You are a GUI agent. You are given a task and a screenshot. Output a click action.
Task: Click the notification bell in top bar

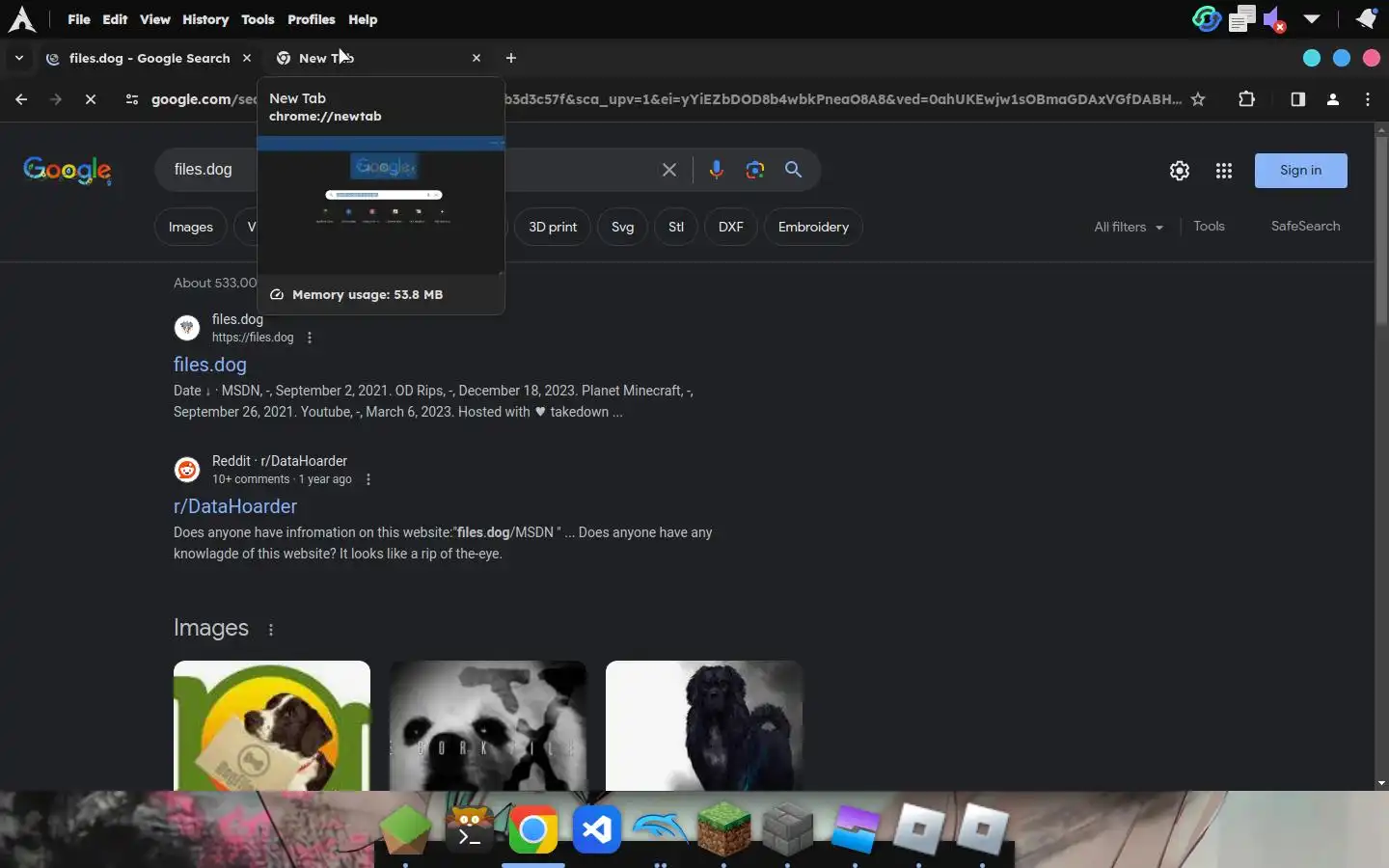coord(1366,18)
